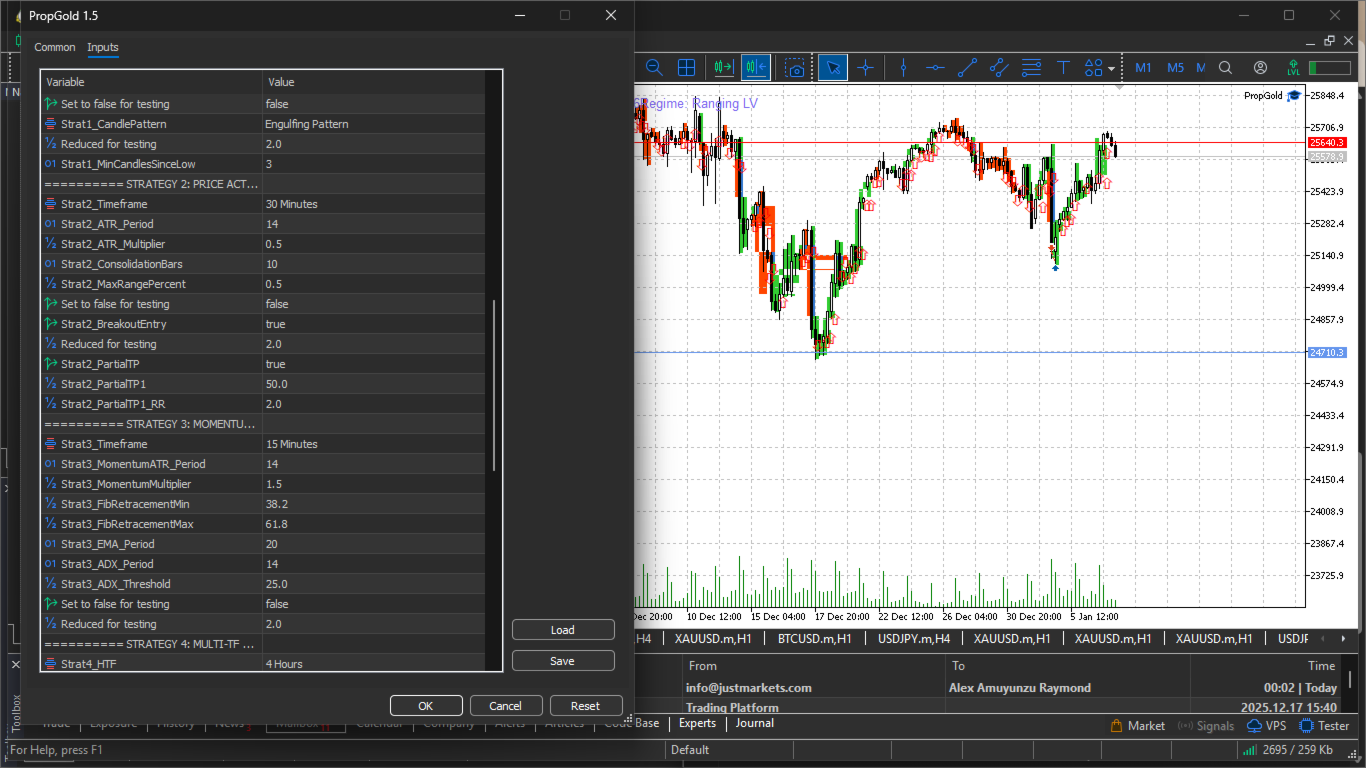The width and height of the screenshot is (1366, 768).
Task: Zoom out the chart with magnifier icon
Action: point(654,68)
